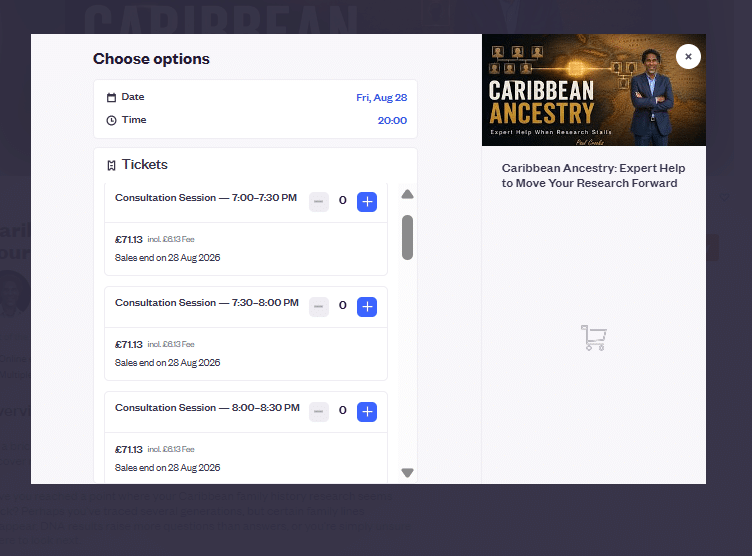Click the £71.13 price of 8:00–8:30 PM session
This screenshot has width=752, height=556.
pyautogui.click(x=129, y=450)
